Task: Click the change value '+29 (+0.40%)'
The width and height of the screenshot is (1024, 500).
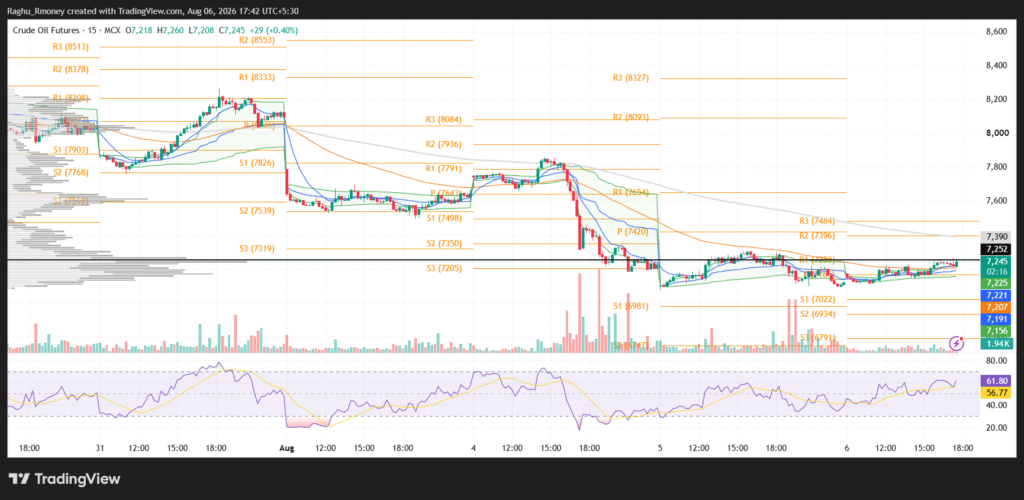Action: [x=274, y=31]
